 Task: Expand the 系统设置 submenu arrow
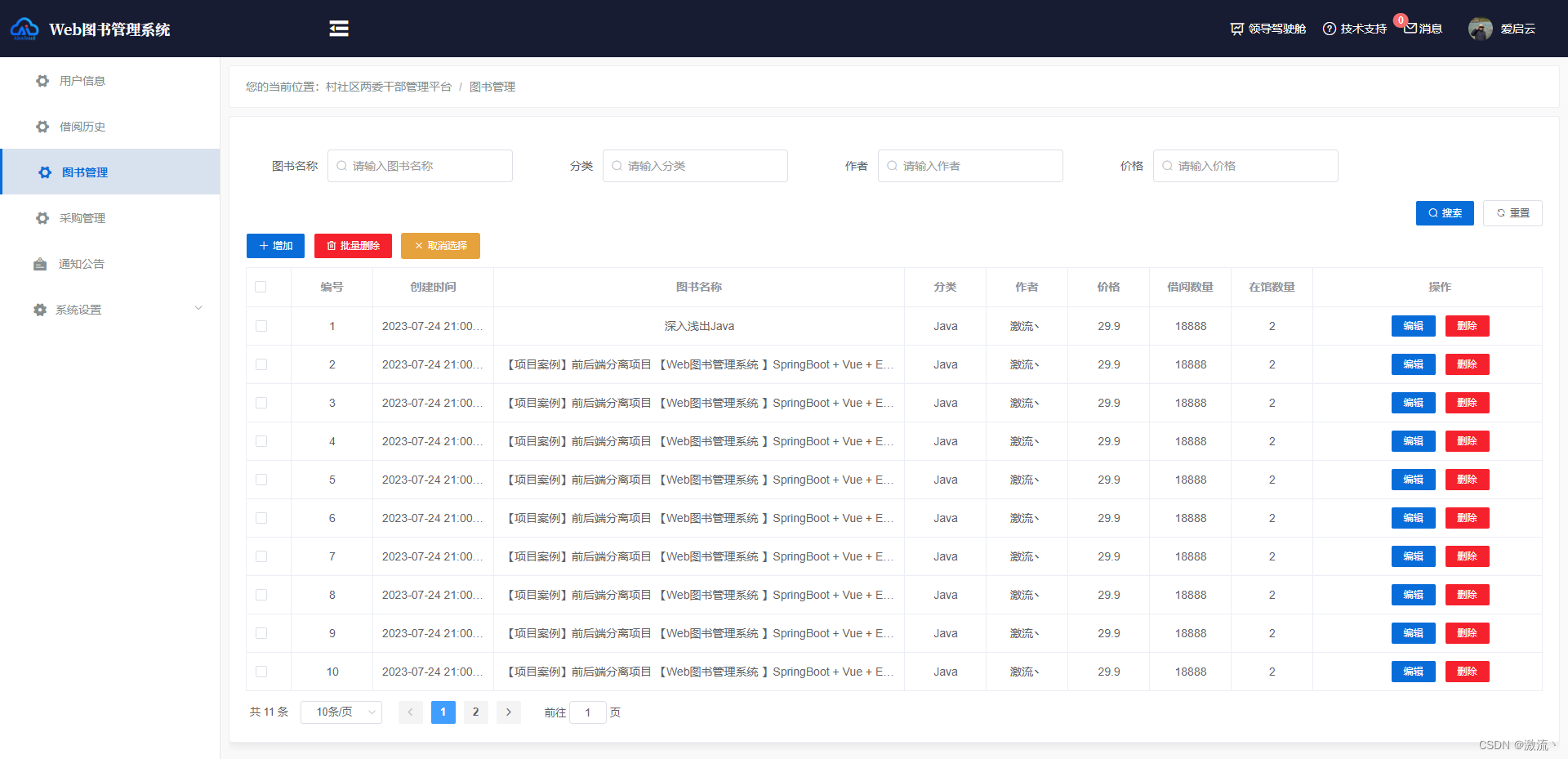click(198, 309)
